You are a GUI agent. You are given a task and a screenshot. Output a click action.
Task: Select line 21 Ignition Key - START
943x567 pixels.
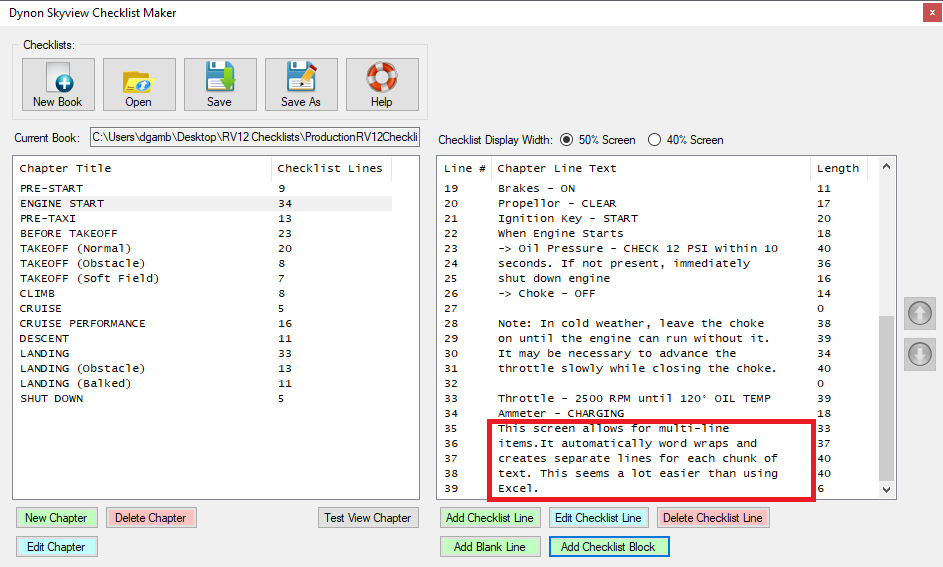tap(655, 218)
